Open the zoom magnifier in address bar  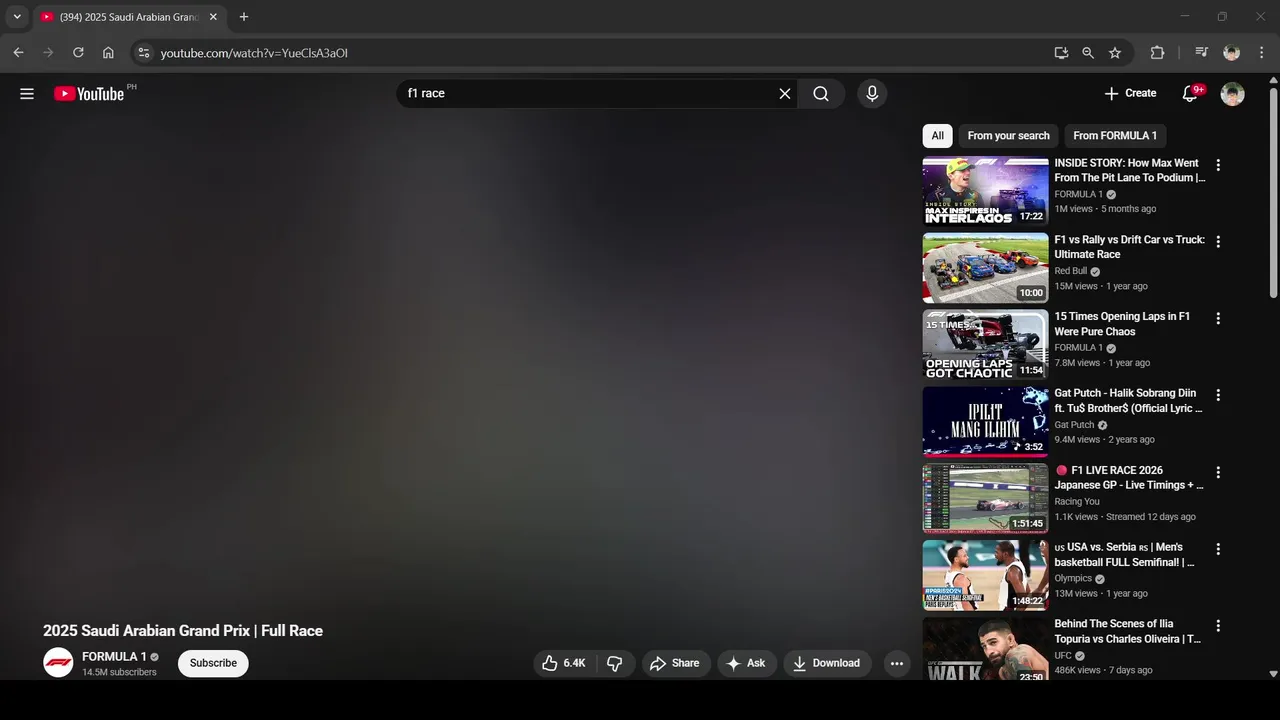(x=1088, y=53)
